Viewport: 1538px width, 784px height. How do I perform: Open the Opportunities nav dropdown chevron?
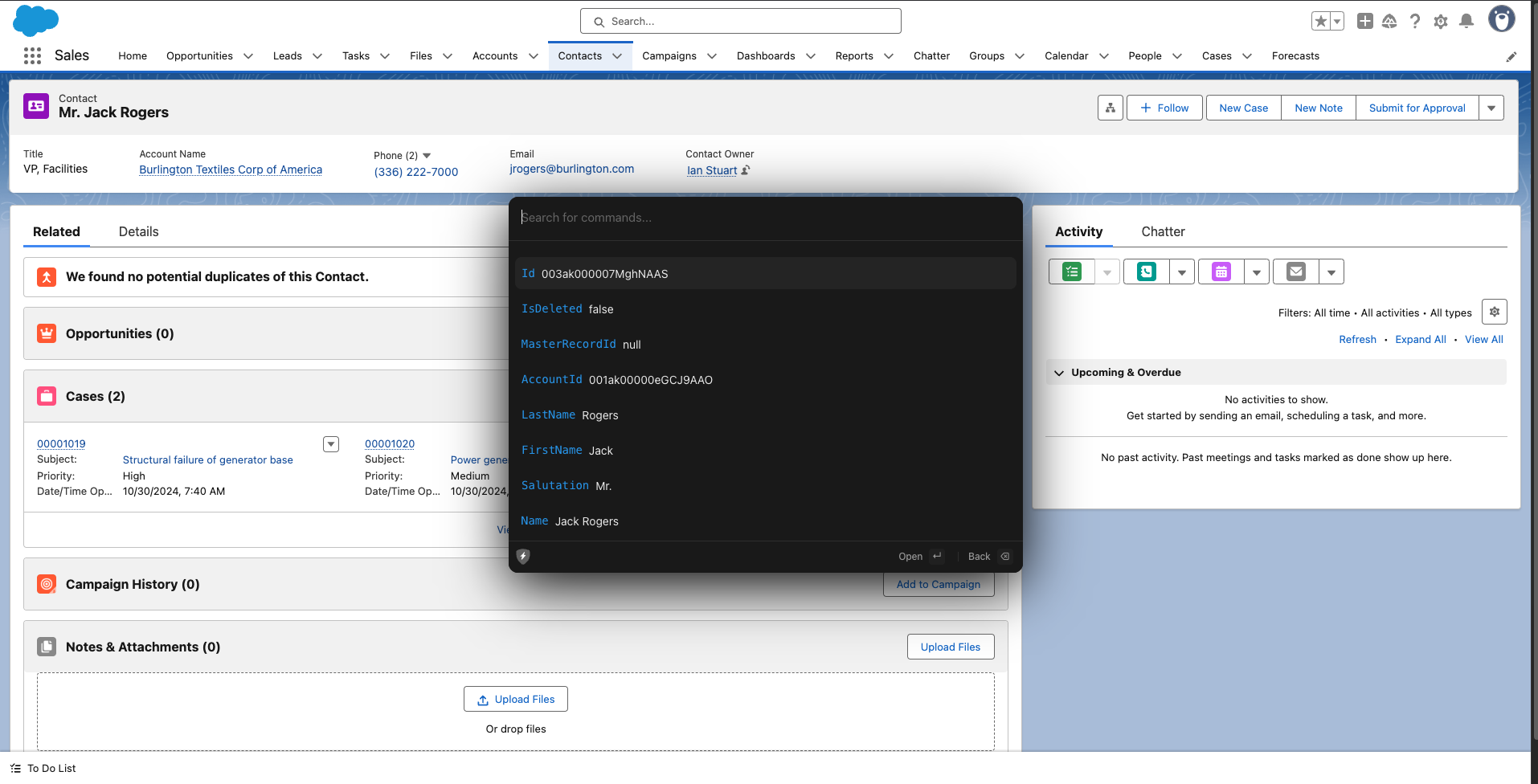248,56
